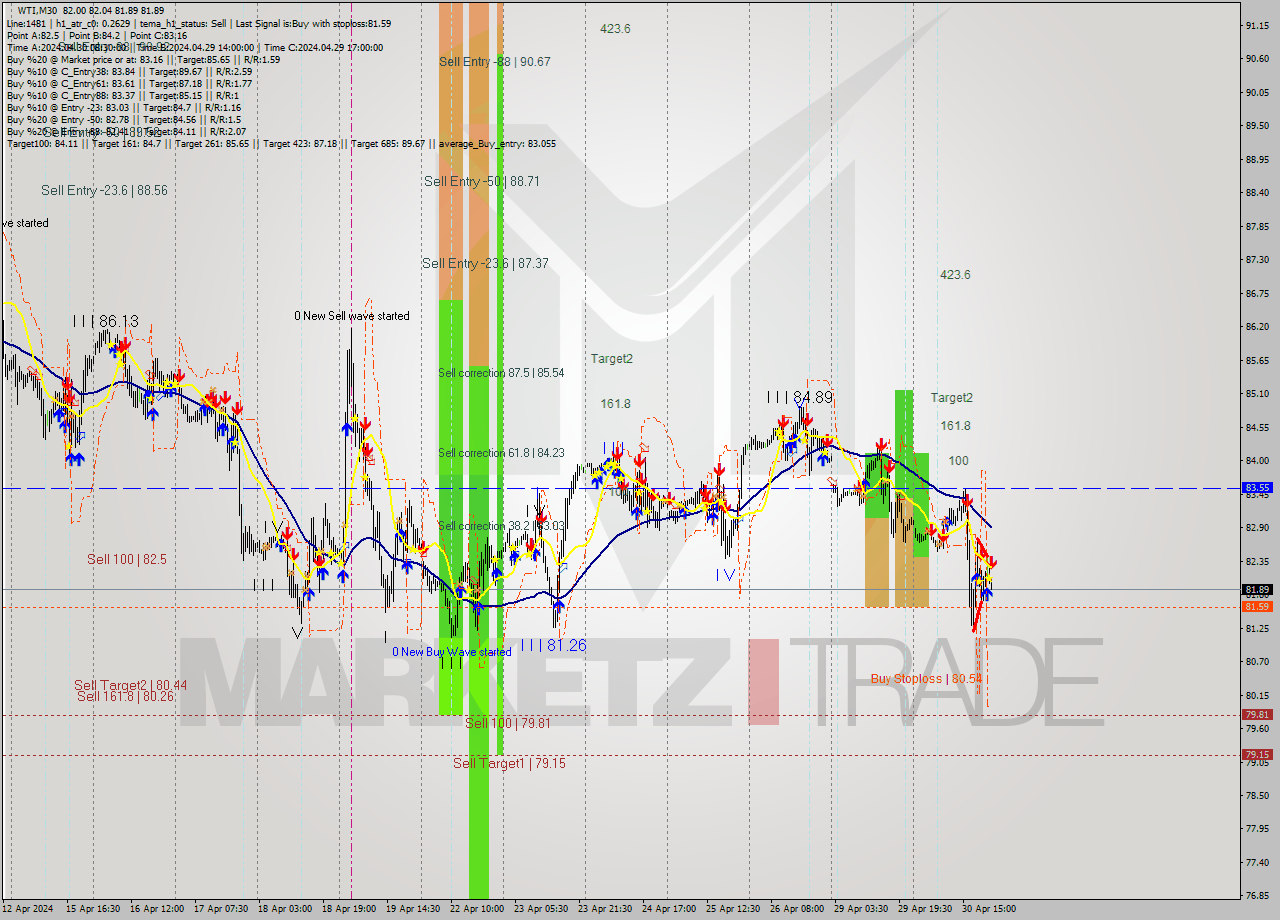Click 'Sell Entry -88 | 90.67' label

[x=495, y=61]
